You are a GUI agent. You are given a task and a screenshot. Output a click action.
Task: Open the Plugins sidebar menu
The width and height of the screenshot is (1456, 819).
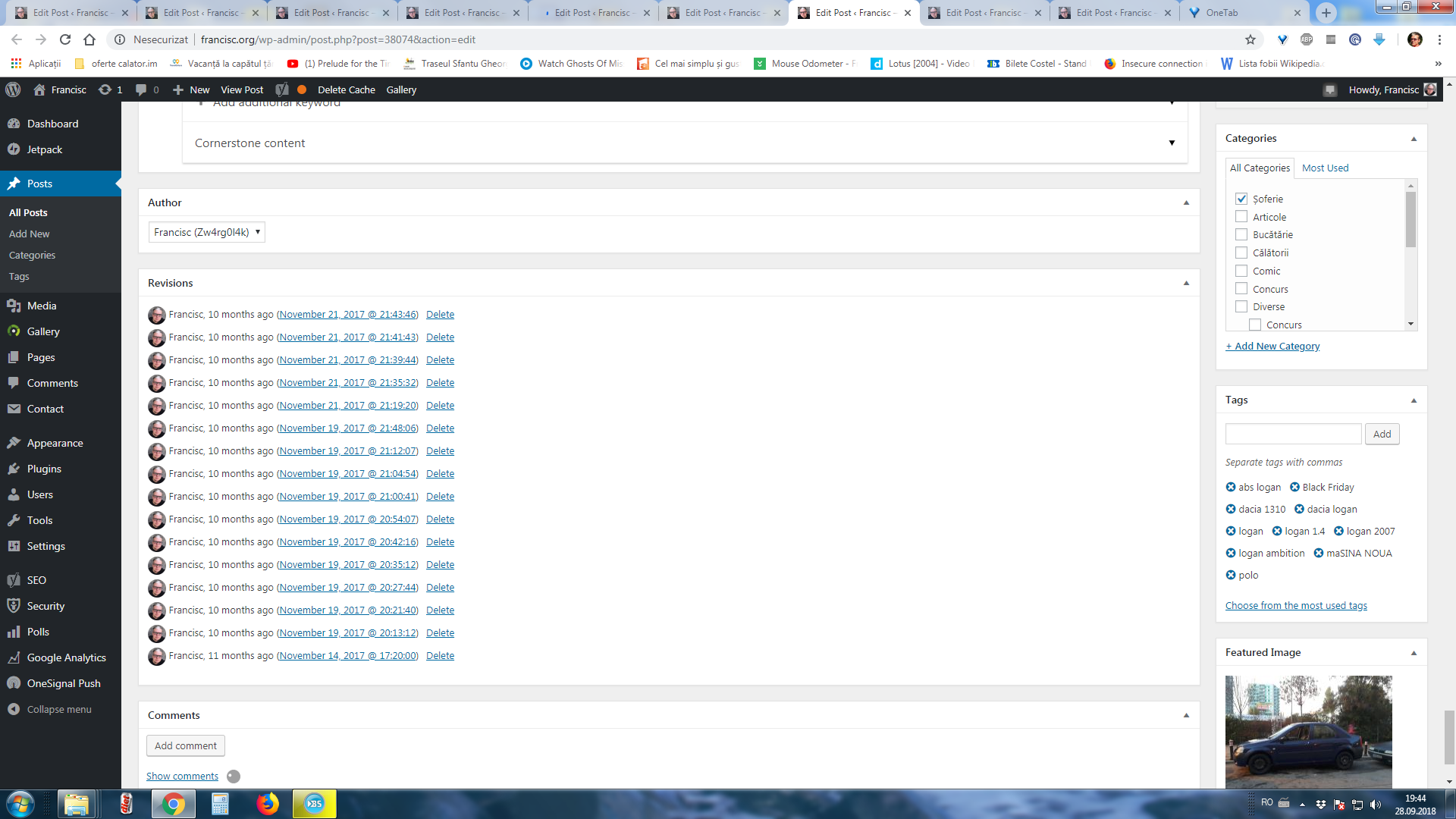coord(44,469)
